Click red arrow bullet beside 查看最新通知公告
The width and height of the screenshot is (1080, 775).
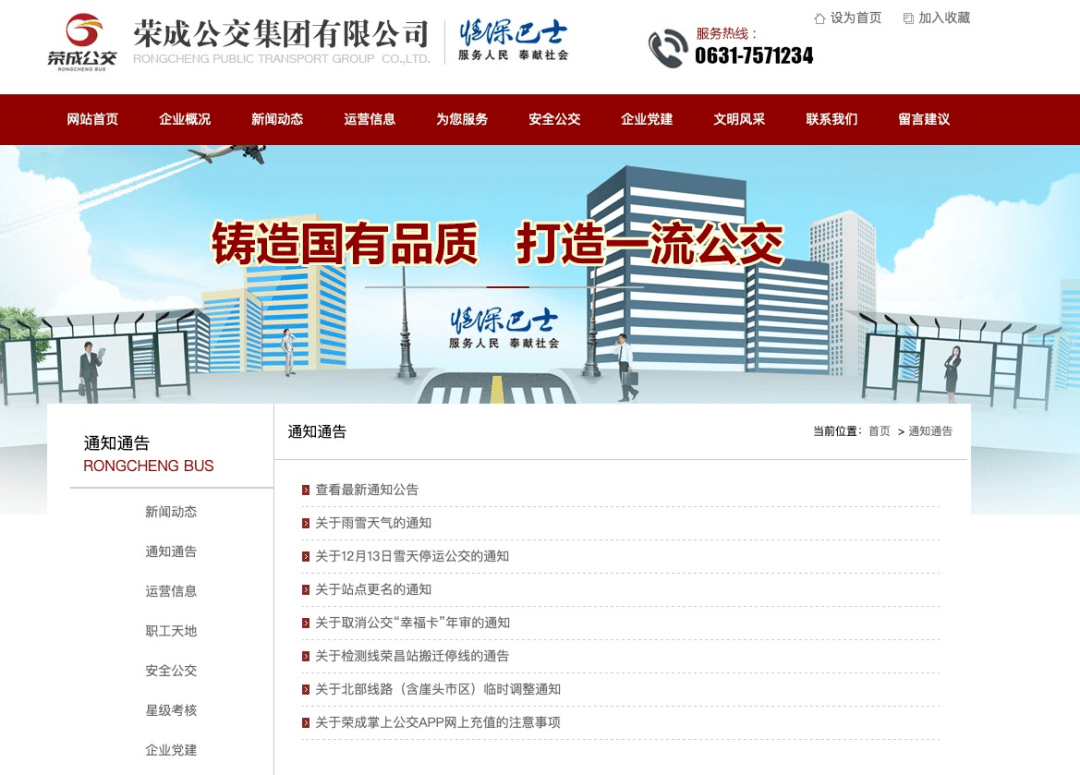306,490
